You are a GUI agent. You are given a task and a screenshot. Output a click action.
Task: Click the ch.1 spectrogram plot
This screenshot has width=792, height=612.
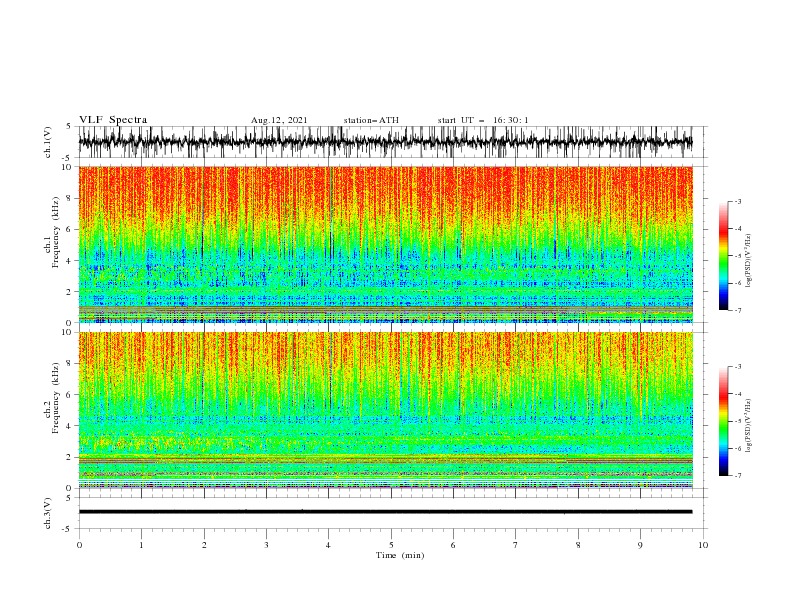tap(385, 244)
